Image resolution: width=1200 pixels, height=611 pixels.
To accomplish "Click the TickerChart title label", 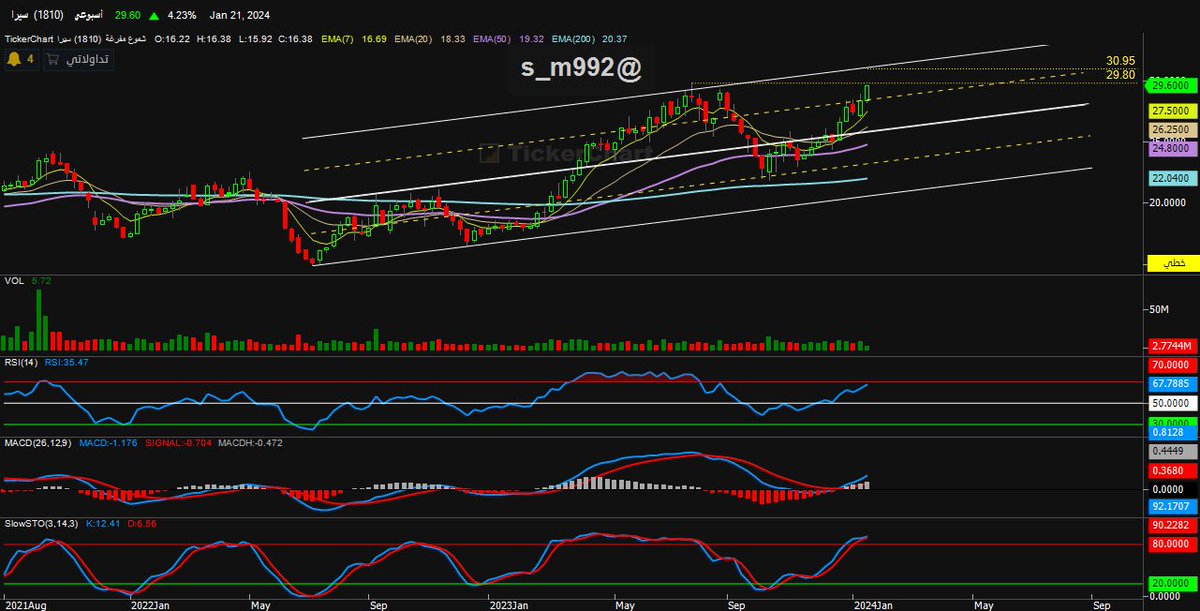I will pos(31,38).
